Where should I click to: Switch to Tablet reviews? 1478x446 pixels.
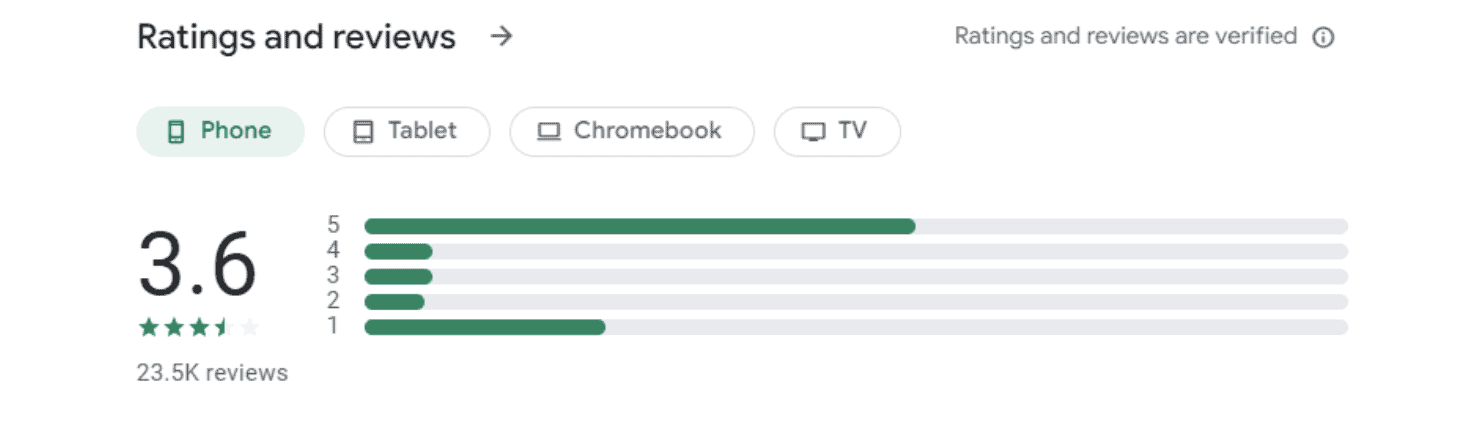(x=407, y=132)
